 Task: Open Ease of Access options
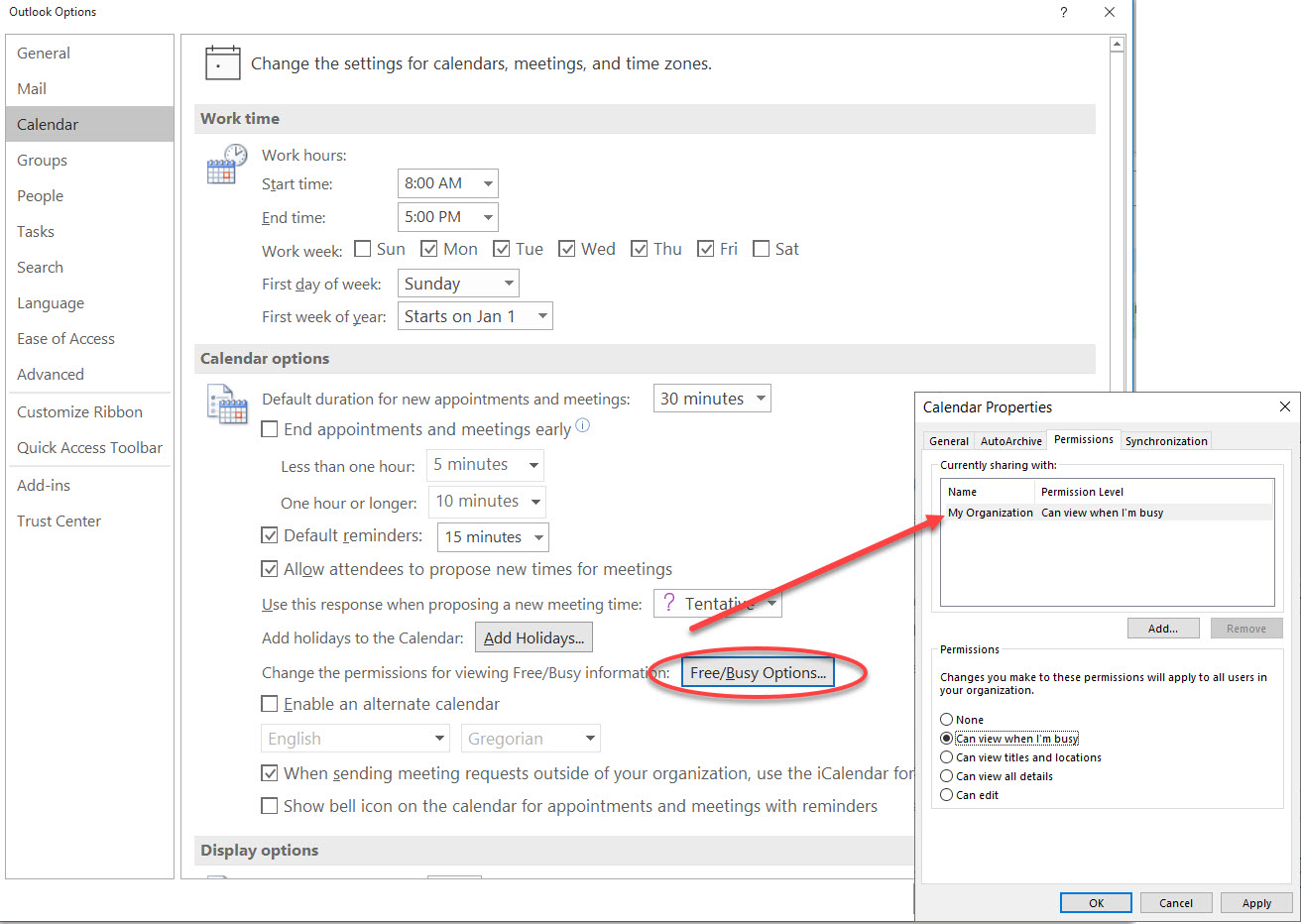tap(89, 339)
